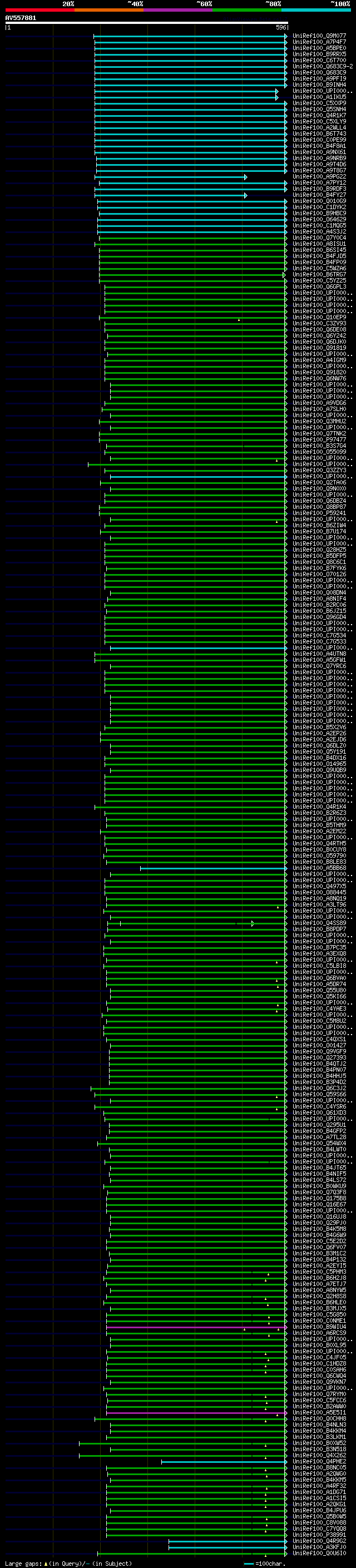Click the green alignment bar for UniRef100_A8ISU1
The height and width of the screenshot is (1568, 356).
(191, 244)
